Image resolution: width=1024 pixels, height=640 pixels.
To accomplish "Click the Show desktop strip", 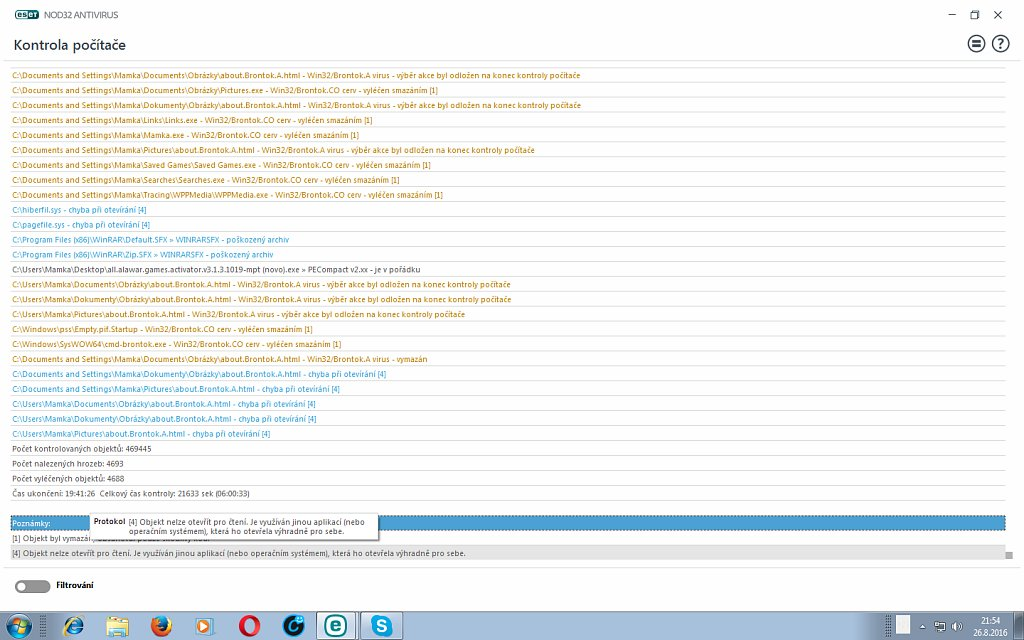I will coord(1018,626).
